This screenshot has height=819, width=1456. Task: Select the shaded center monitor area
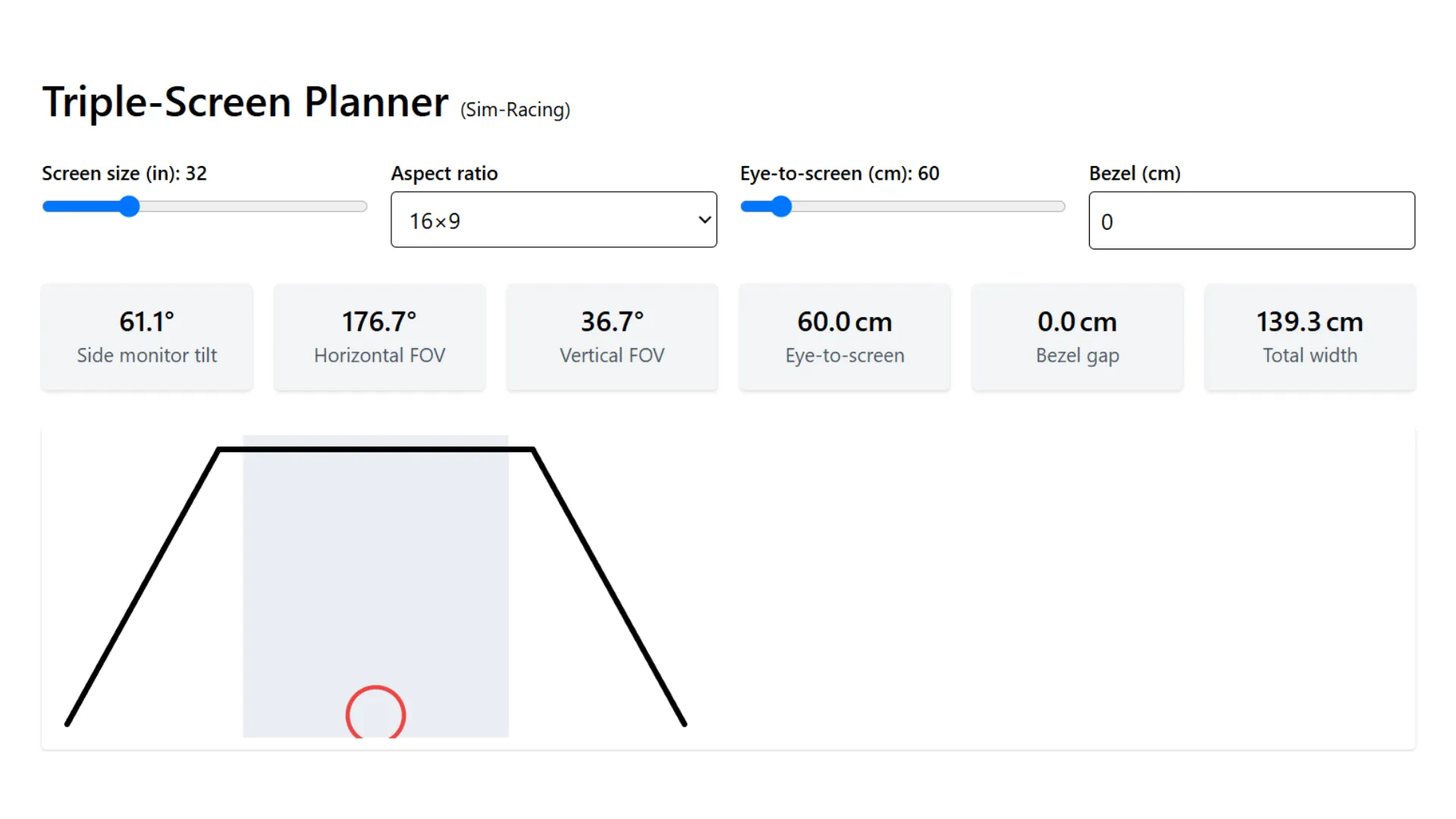click(375, 584)
